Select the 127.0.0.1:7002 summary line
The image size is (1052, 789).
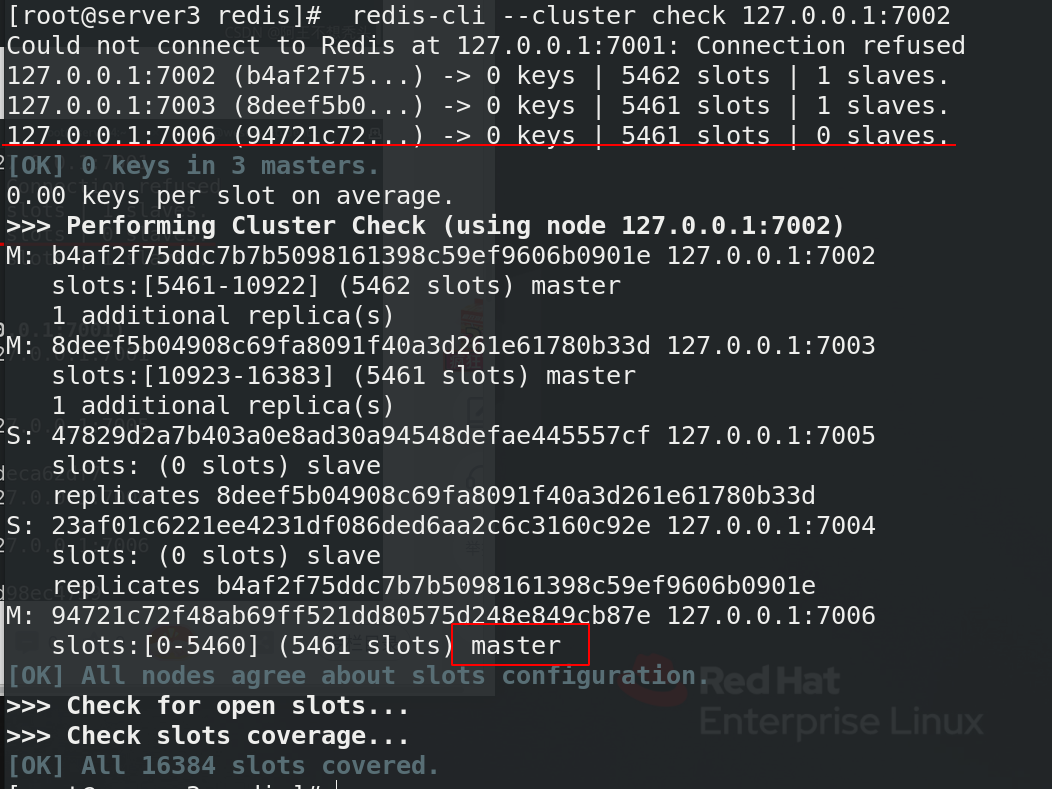(478, 76)
